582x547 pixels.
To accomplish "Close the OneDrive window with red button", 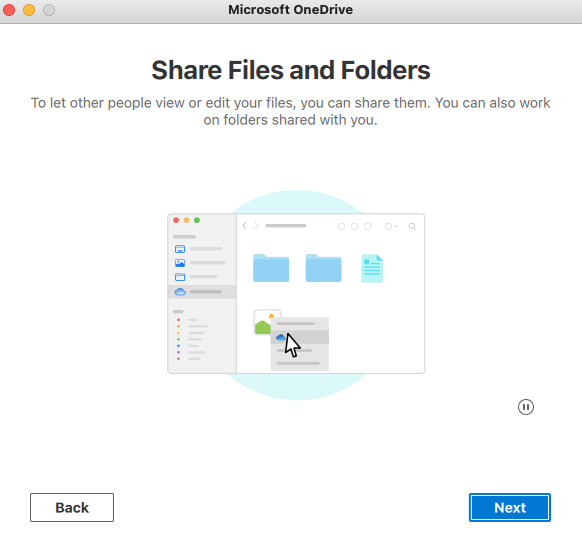I will [x=9, y=10].
